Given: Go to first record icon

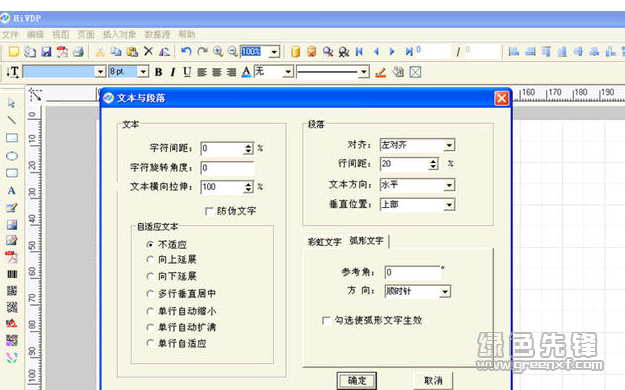Looking at the screenshot, I should 359,51.
